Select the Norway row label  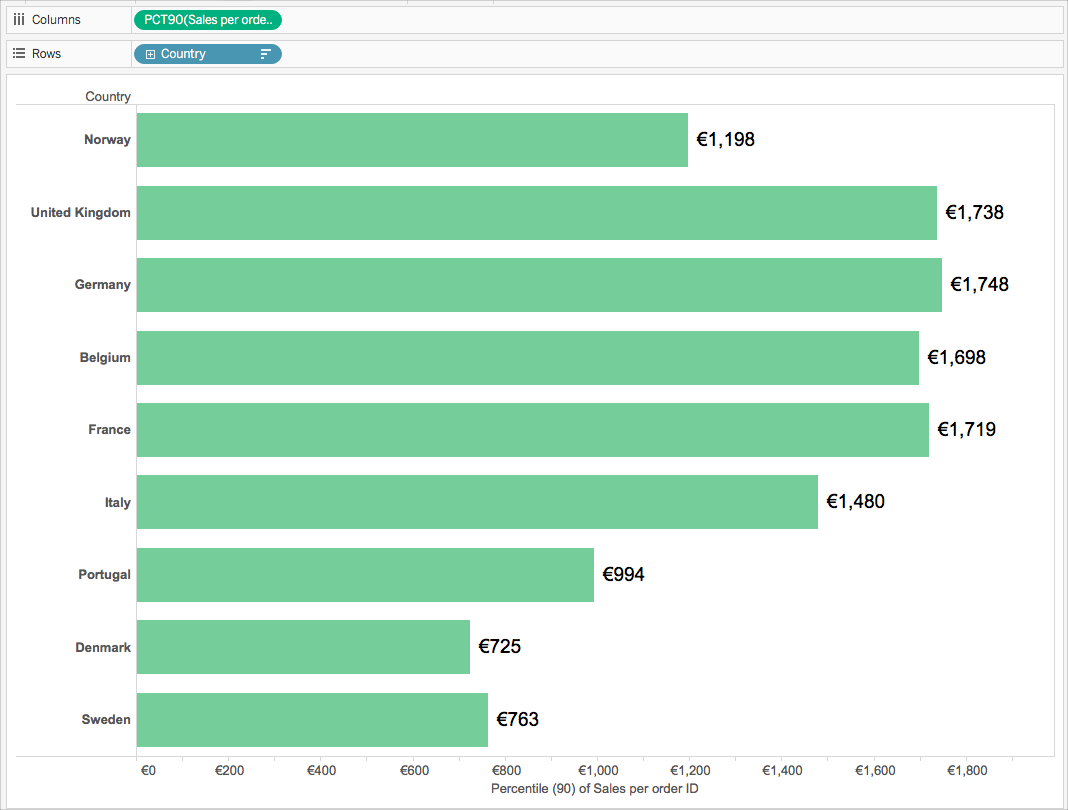point(107,140)
